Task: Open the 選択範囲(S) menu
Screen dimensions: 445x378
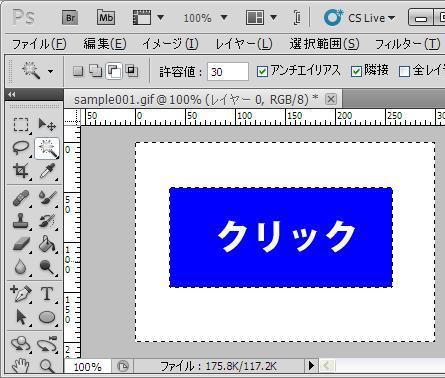Action: coord(324,44)
